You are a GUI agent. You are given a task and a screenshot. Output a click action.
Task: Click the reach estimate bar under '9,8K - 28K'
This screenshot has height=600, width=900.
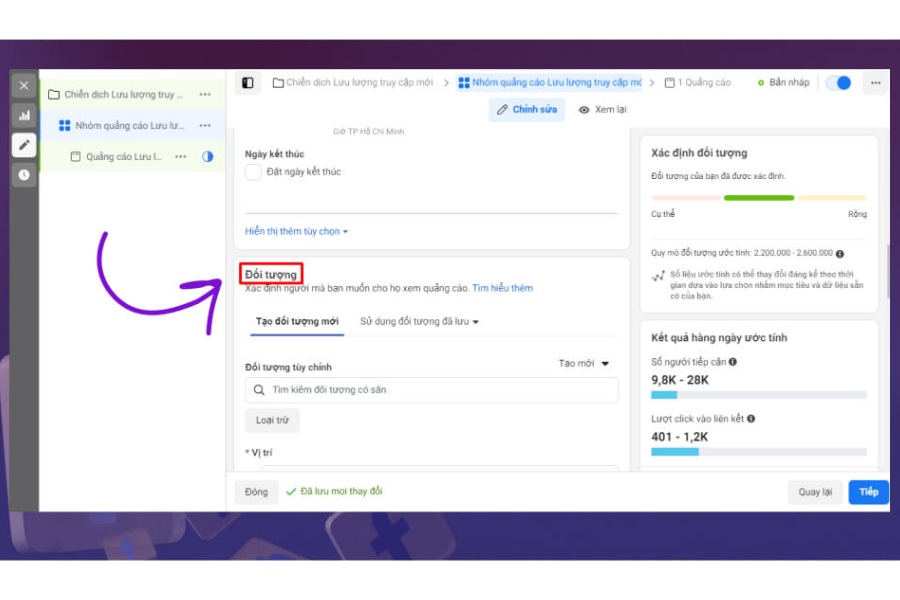coord(759,395)
